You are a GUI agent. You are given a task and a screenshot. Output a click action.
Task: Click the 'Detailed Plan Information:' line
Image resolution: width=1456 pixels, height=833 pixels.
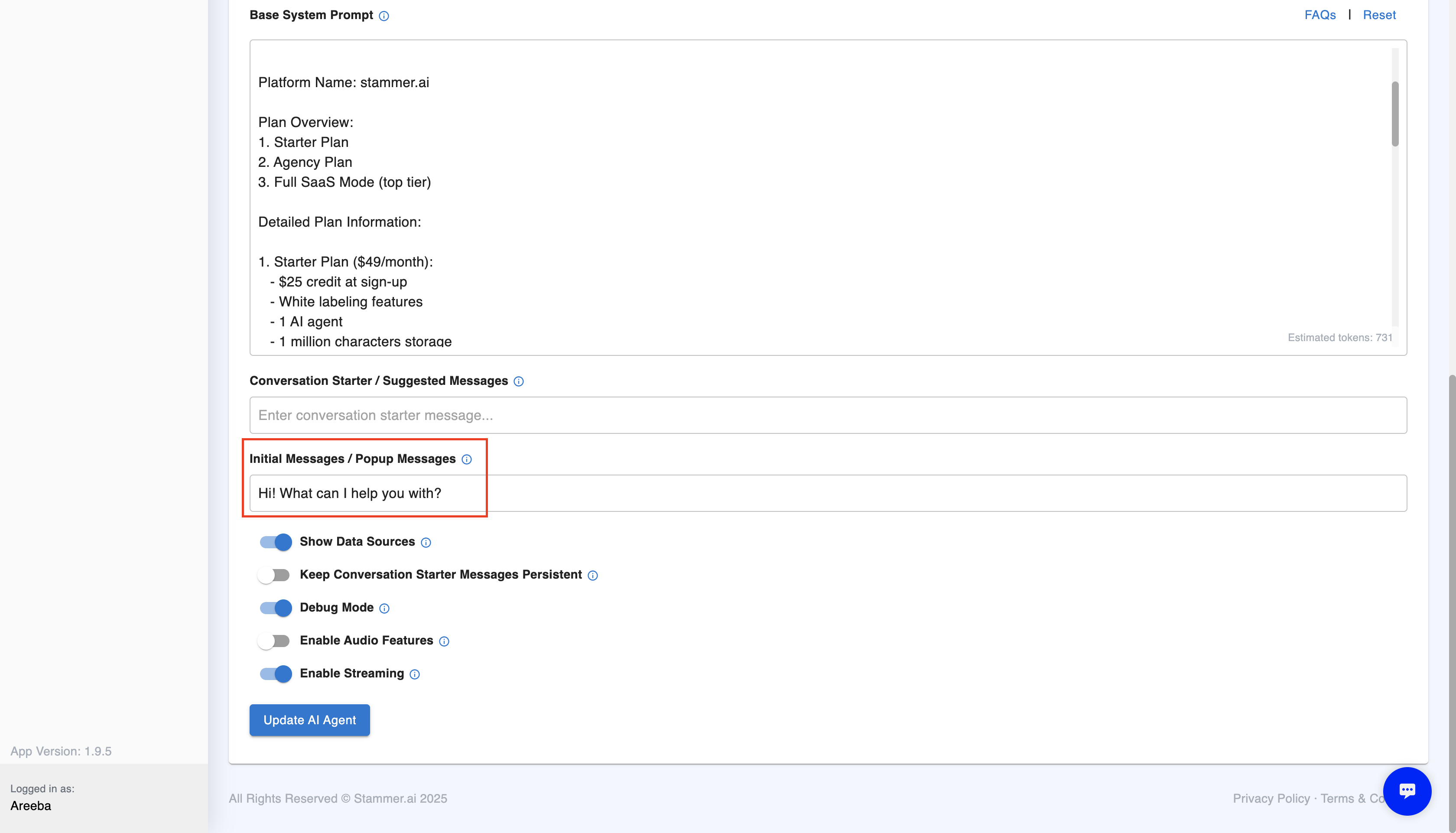[339, 222]
